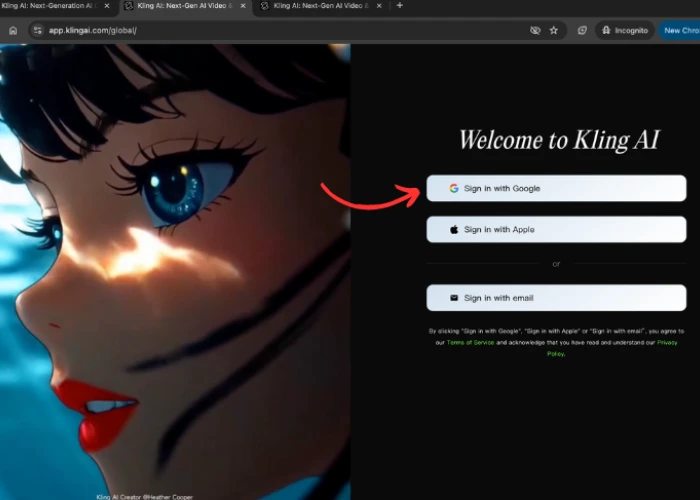The image size is (700, 500).
Task: Open the Incognito profile indicator
Action: pos(624,30)
